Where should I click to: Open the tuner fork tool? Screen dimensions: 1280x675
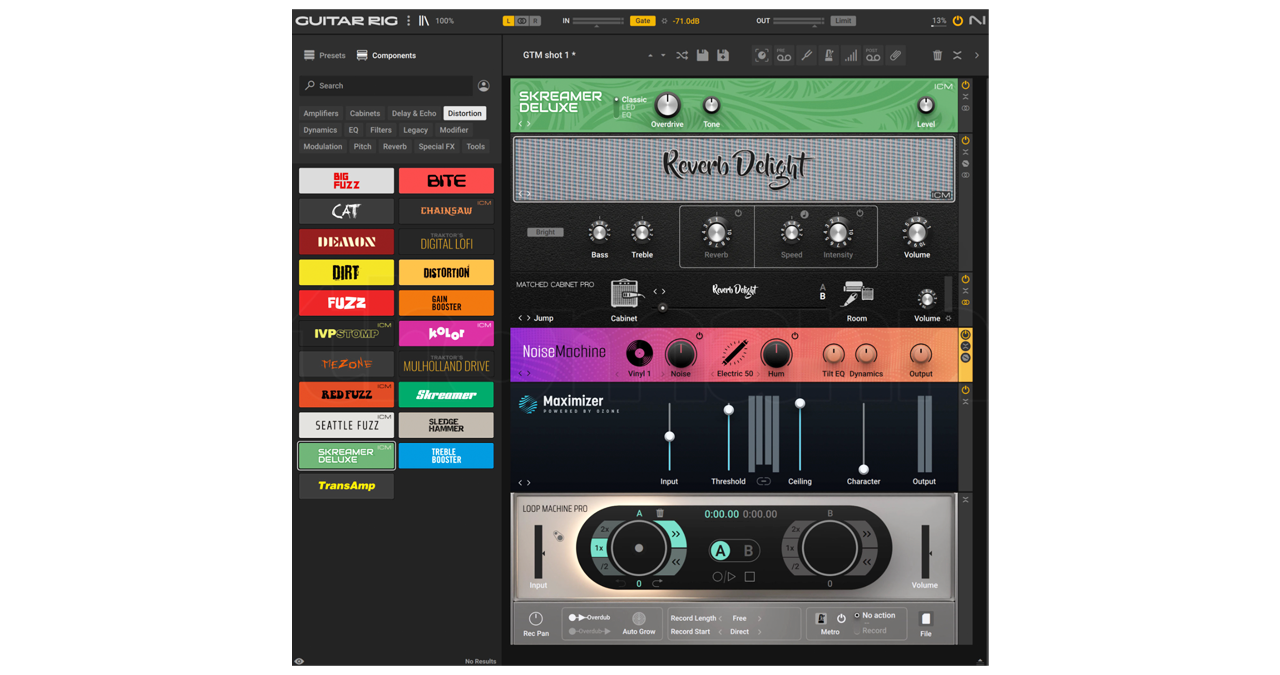click(x=806, y=56)
